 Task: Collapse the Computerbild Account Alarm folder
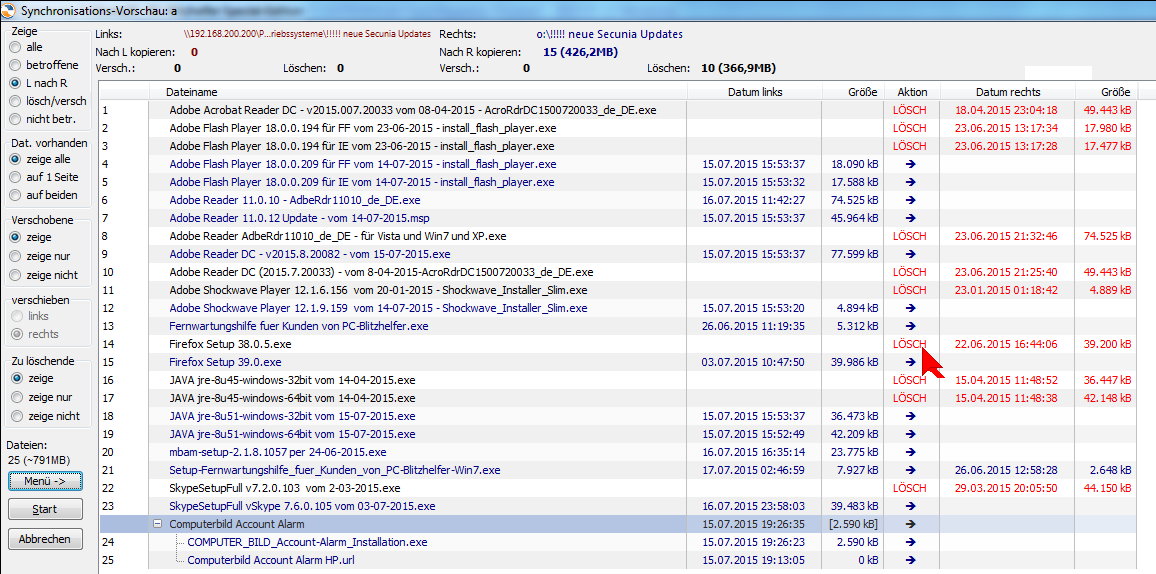(157, 524)
